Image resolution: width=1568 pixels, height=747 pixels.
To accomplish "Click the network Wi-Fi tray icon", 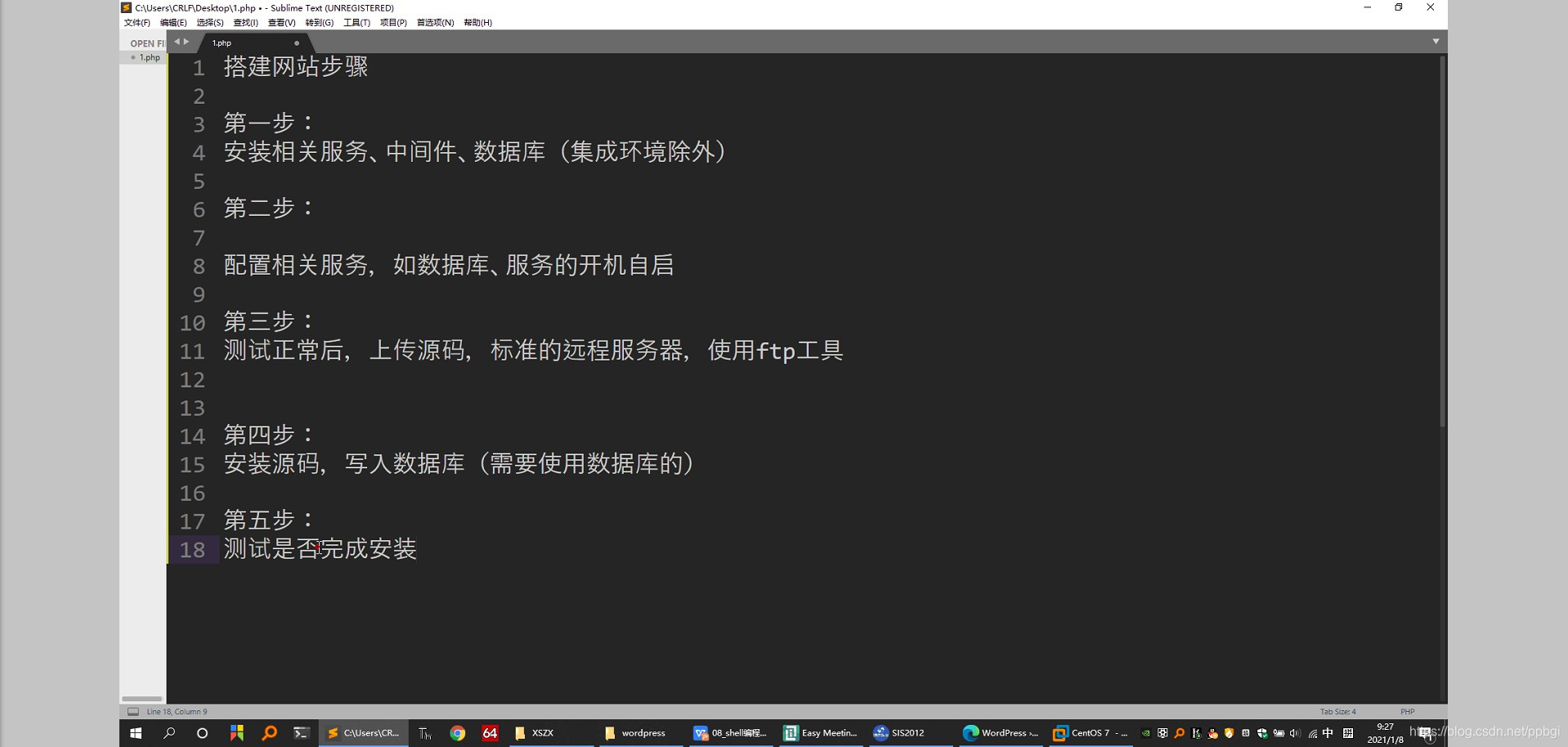I will (x=1312, y=733).
